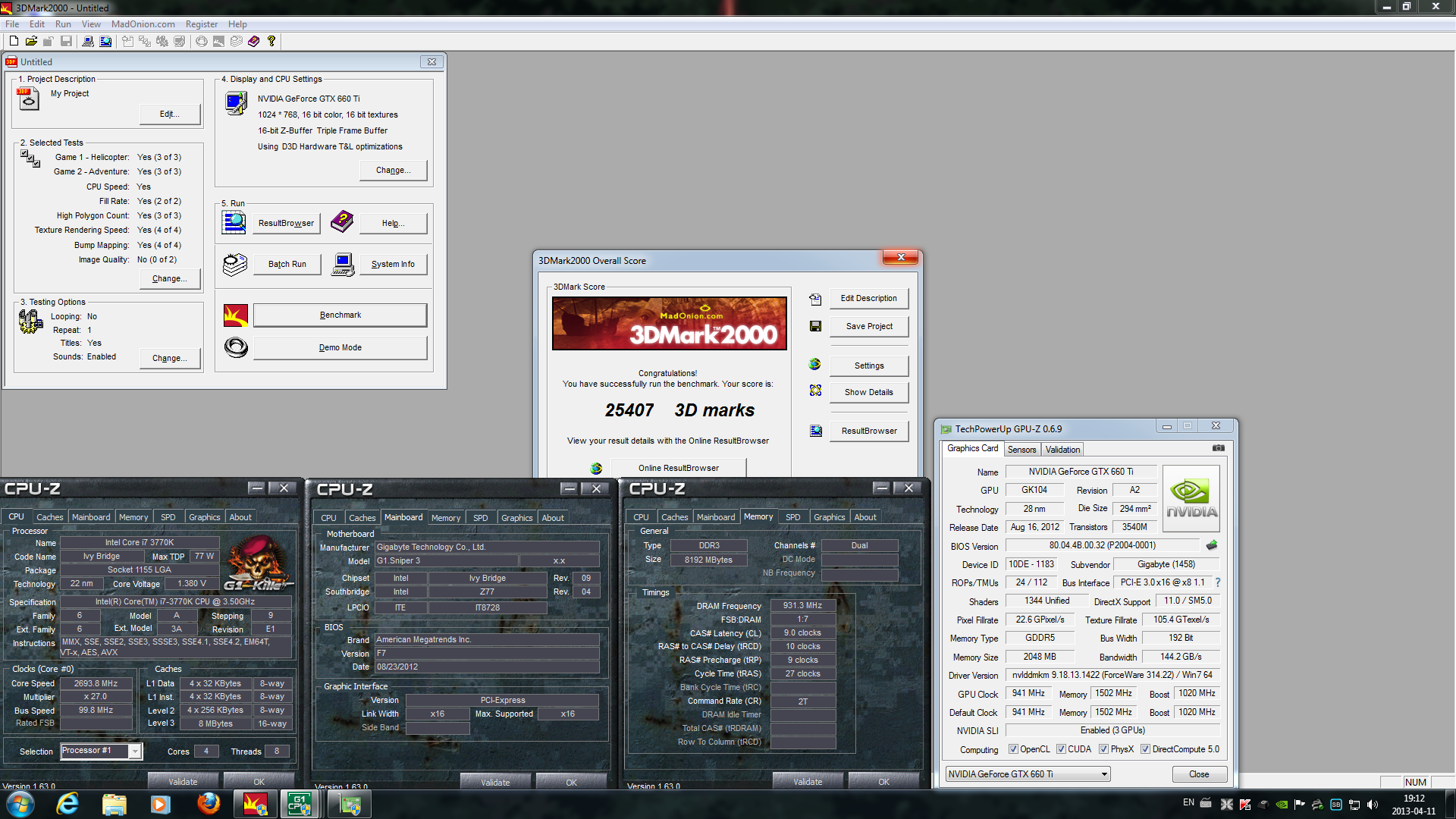This screenshot has width=1456, height=819.
Task: Click the ResultBrowser magnifier toolbar icon
Action: point(105,41)
